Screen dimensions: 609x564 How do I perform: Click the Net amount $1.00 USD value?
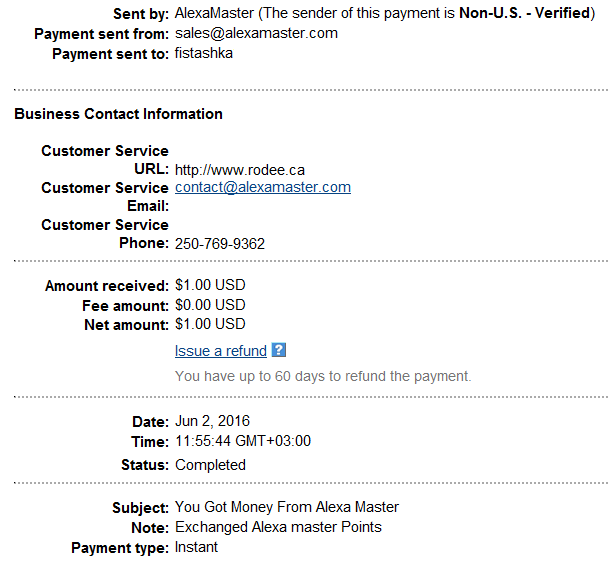coord(210,324)
